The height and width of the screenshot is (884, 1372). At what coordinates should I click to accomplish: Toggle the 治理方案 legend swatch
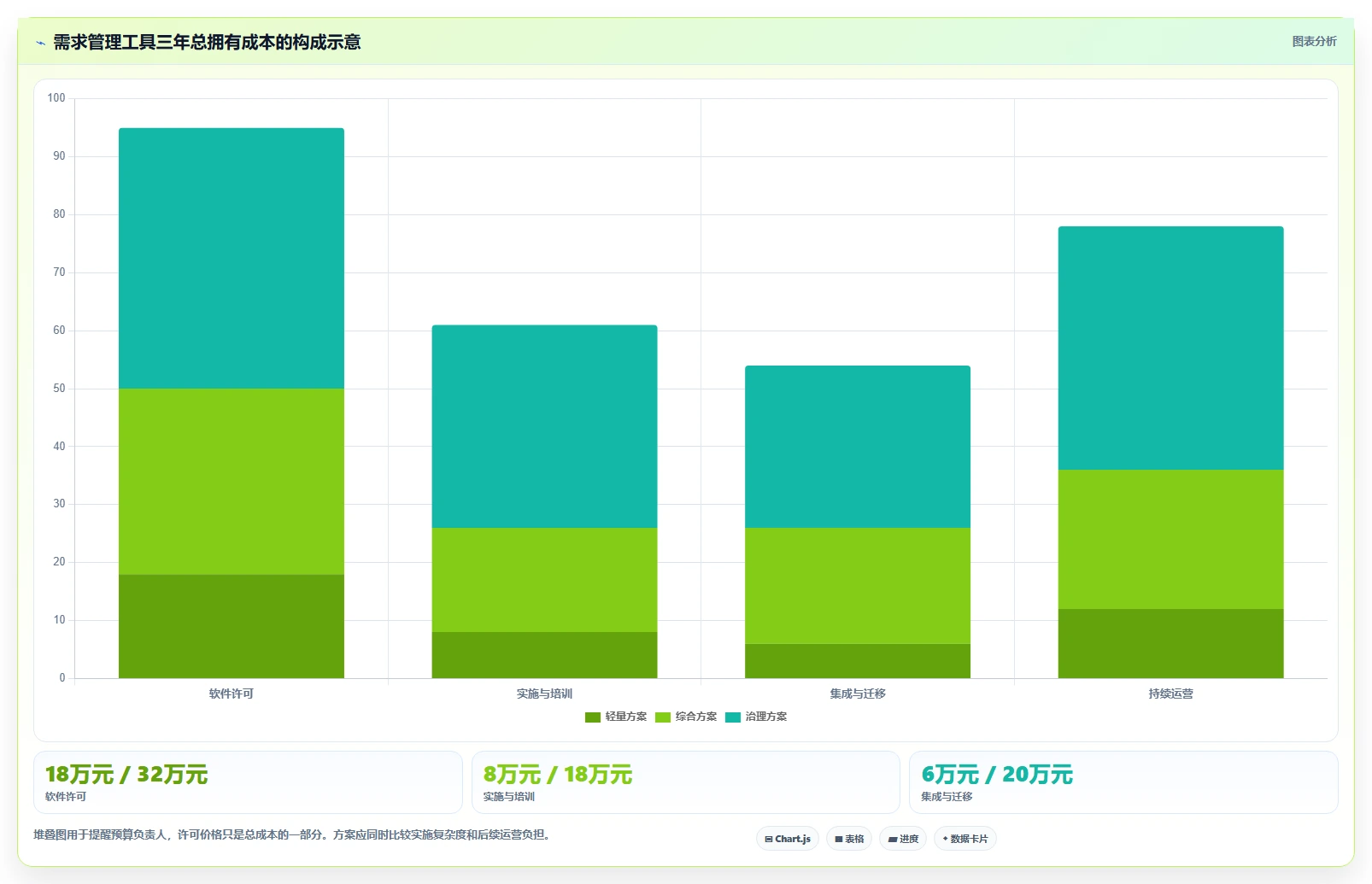(x=733, y=717)
